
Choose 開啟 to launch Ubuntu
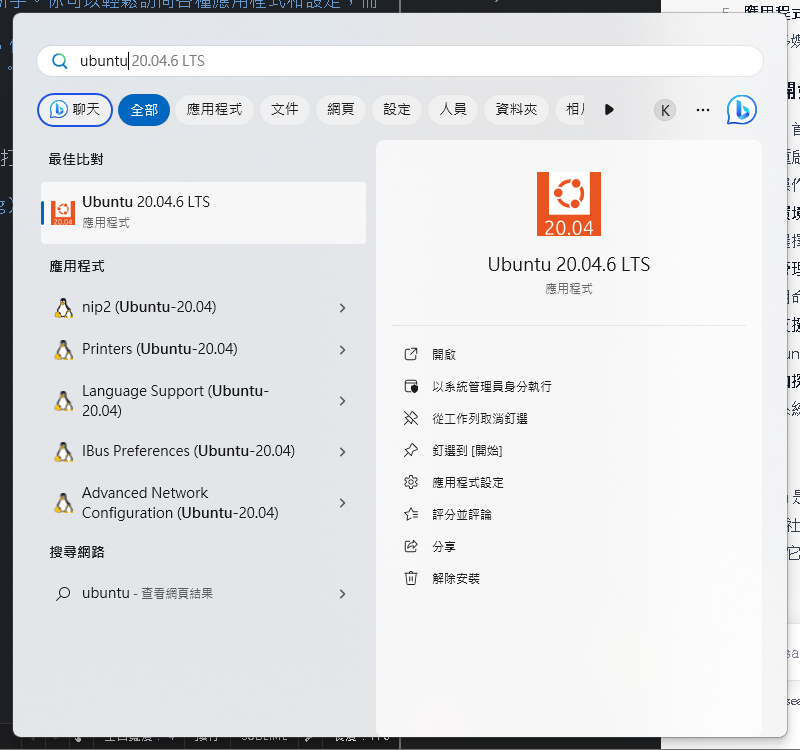(444, 355)
